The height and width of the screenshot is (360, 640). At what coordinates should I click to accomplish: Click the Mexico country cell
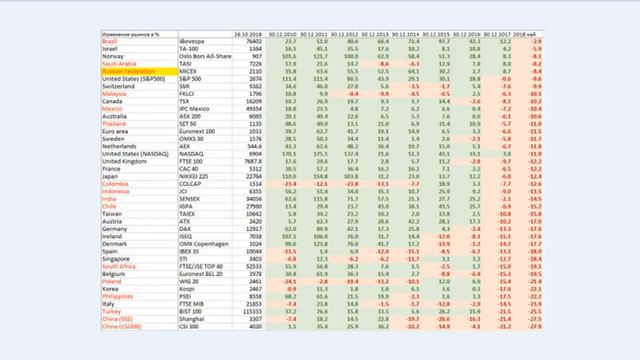pyautogui.click(x=140, y=109)
